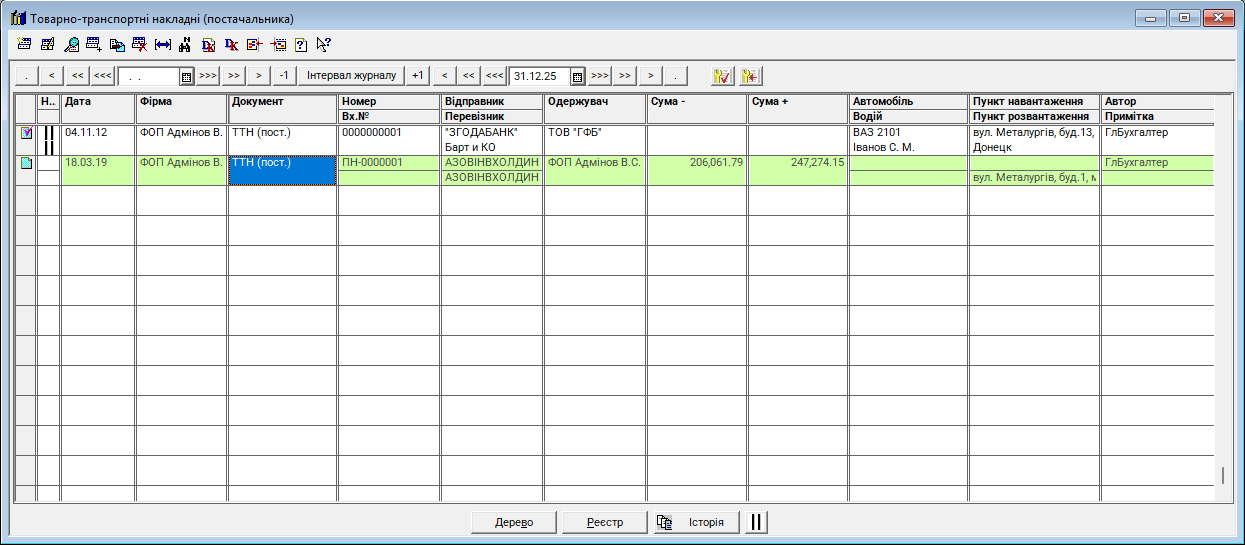The height and width of the screenshot is (545, 1245).
Task: Toggle the double-bar button beside 'Історія'
Action: point(756,522)
